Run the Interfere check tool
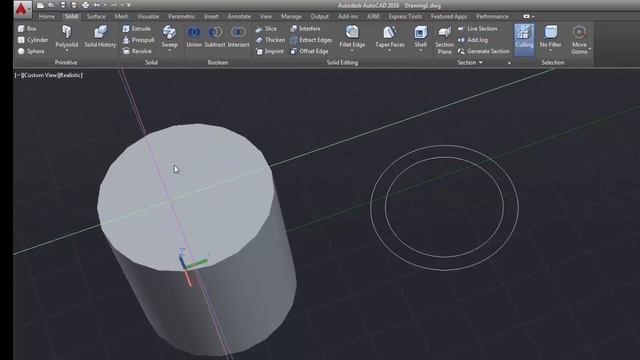This screenshot has height=360, width=640. pyautogui.click(x=305, y=29)
